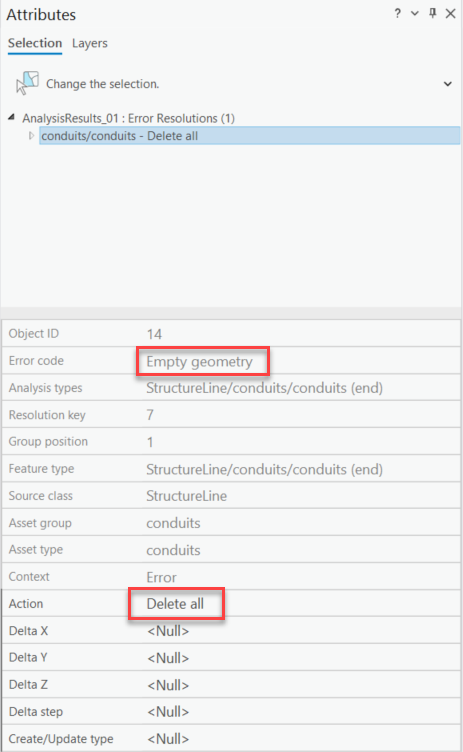Expand the Change the selection dropdown arrow
The width and height of the screenshot is (463, 752).
pyautogui.click(x=448, y=84)
